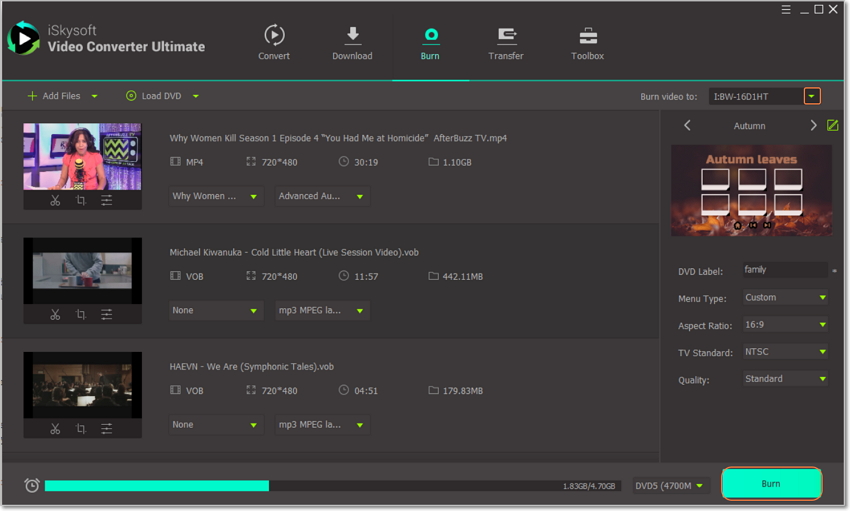
Task: Go to next DVD template arrow
Action: click(813, 126)
